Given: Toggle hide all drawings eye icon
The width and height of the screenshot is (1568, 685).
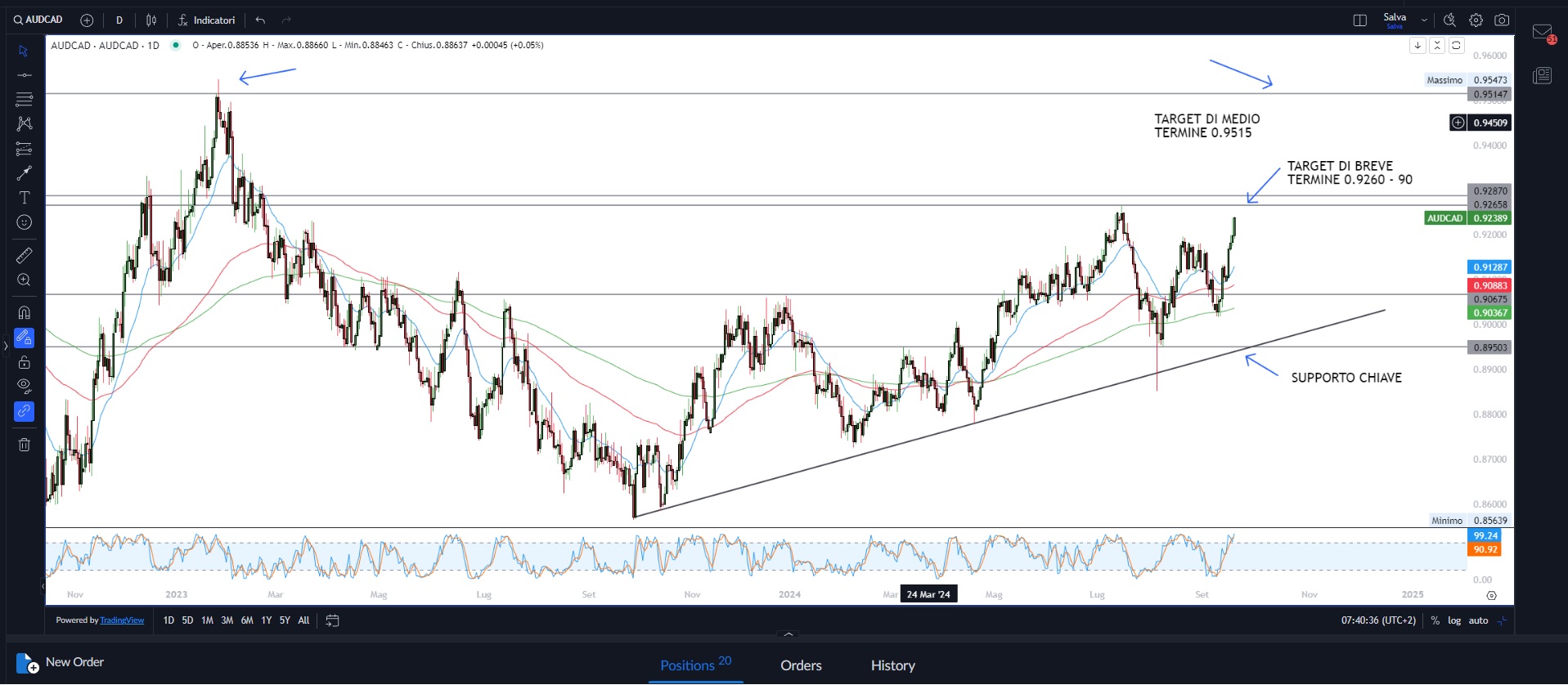Looking at the screenshot, I should coord(25,386).
